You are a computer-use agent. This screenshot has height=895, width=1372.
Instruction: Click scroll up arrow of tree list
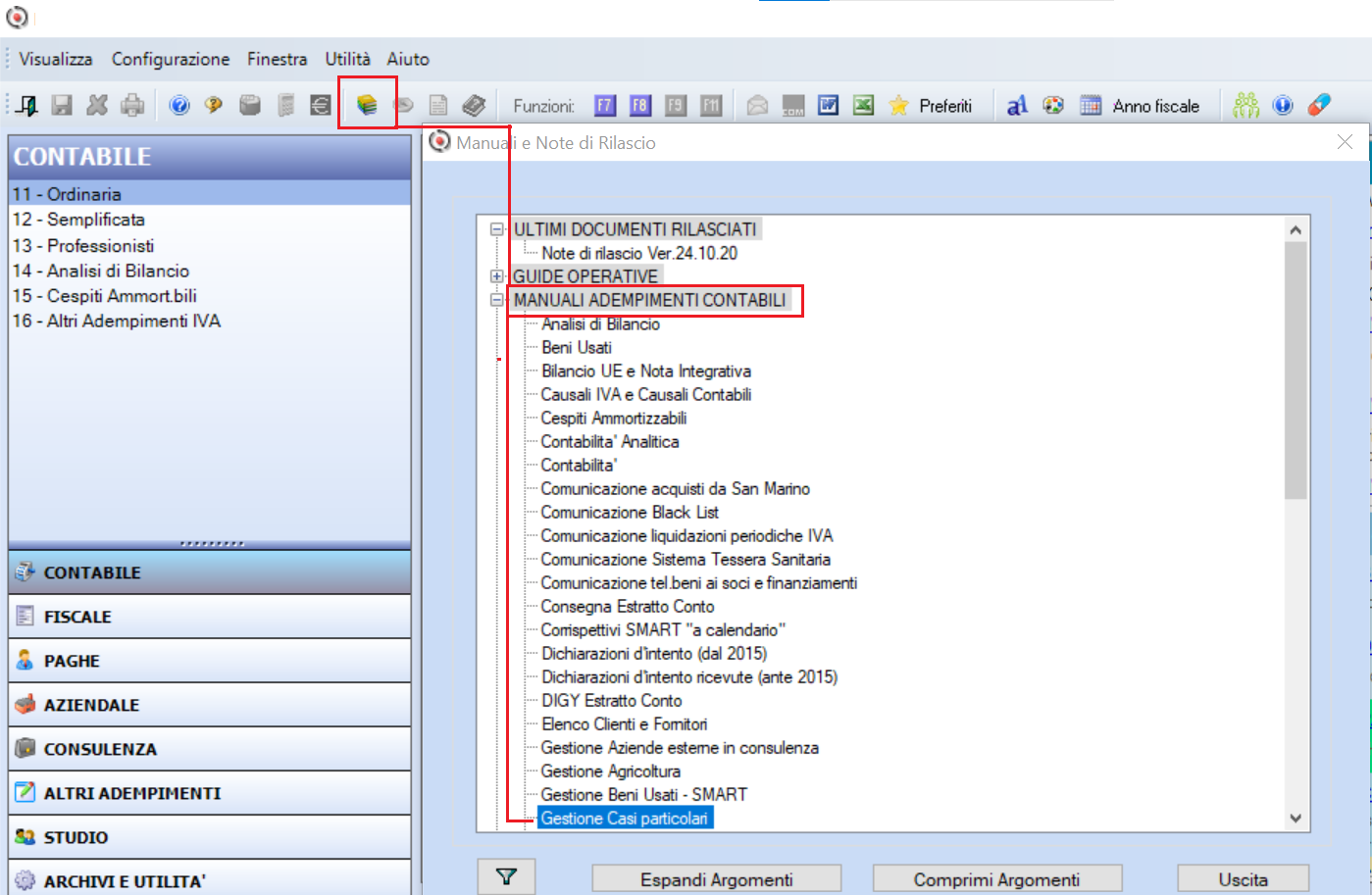click(1296, 230)
